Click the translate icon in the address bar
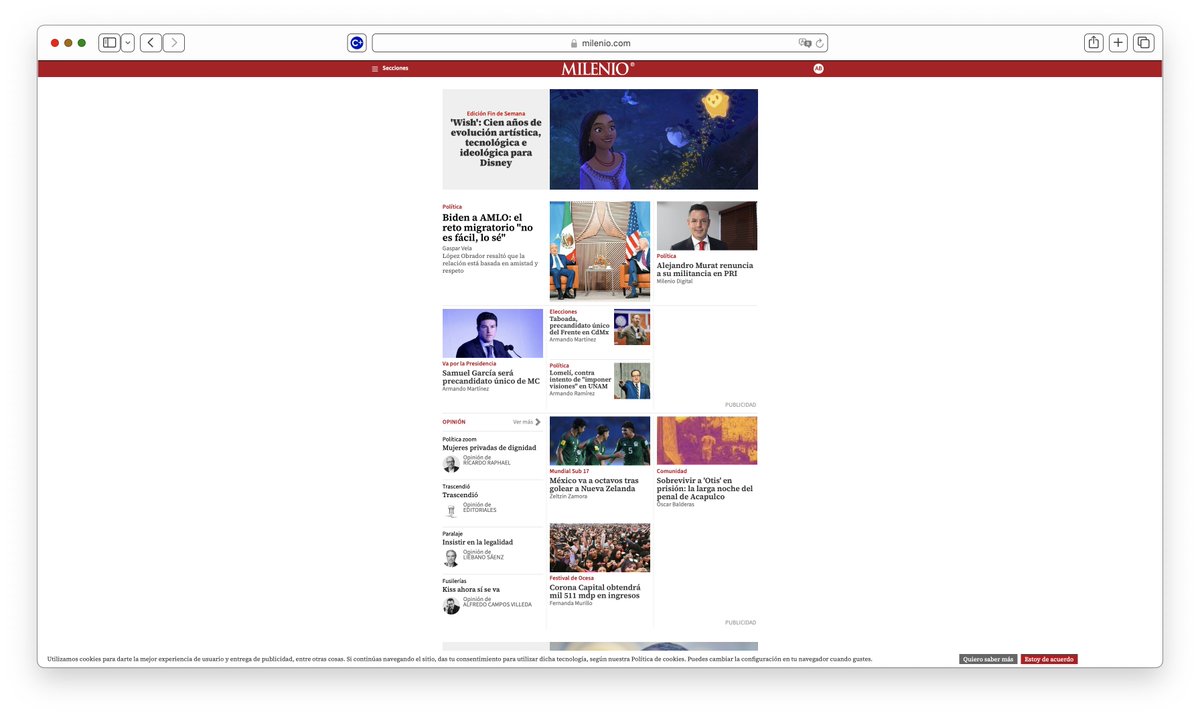This screenshot has height=717, width=1200. coord(805,43)
